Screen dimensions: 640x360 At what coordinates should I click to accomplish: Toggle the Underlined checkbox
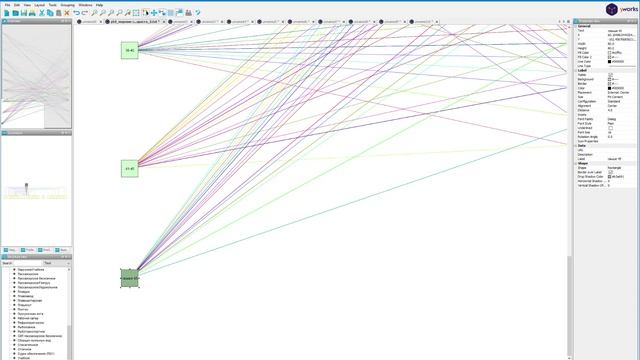tap(610, 128)
